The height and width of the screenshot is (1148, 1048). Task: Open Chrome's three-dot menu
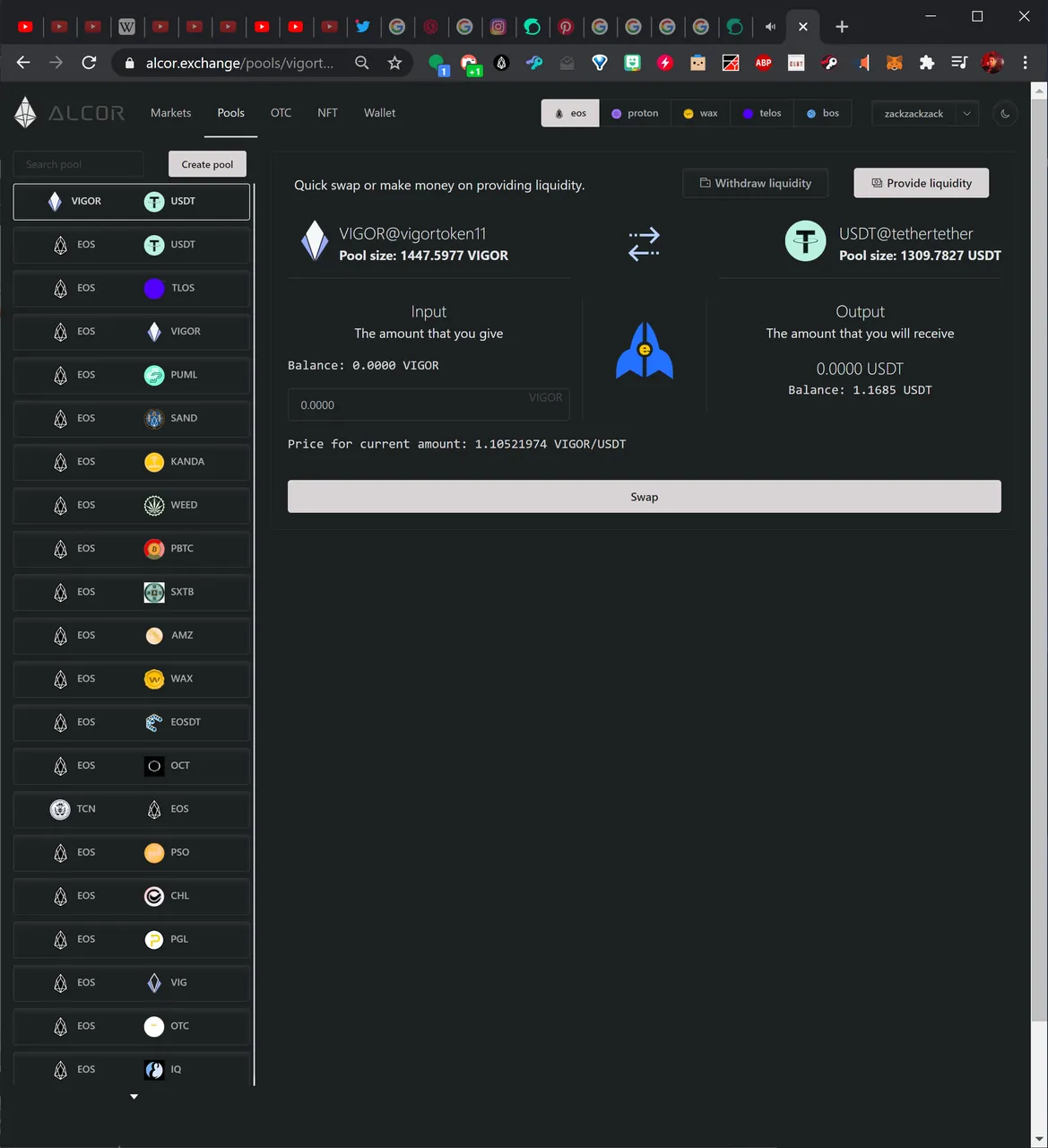click(x=1026, y=63)
